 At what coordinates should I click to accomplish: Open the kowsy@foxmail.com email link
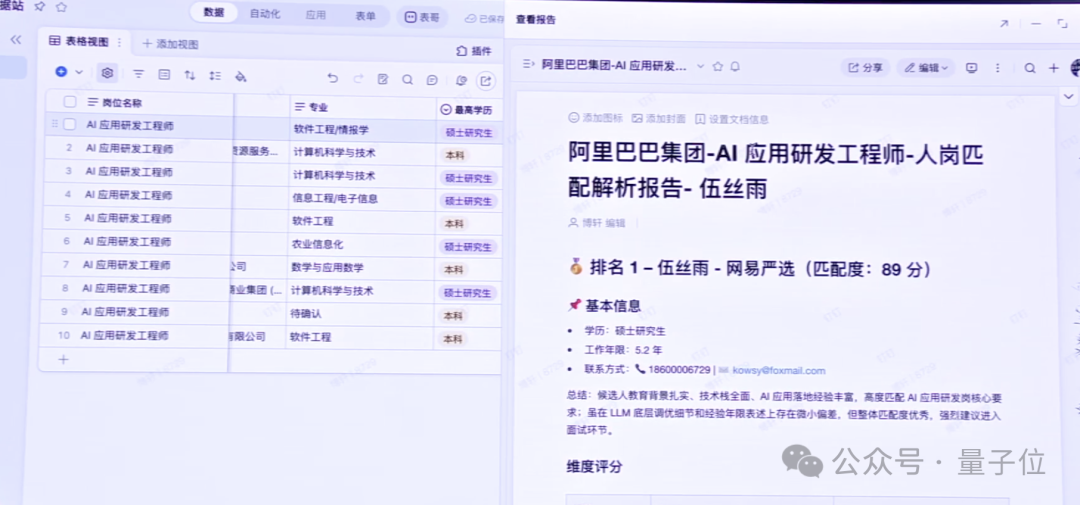[778, 370]
